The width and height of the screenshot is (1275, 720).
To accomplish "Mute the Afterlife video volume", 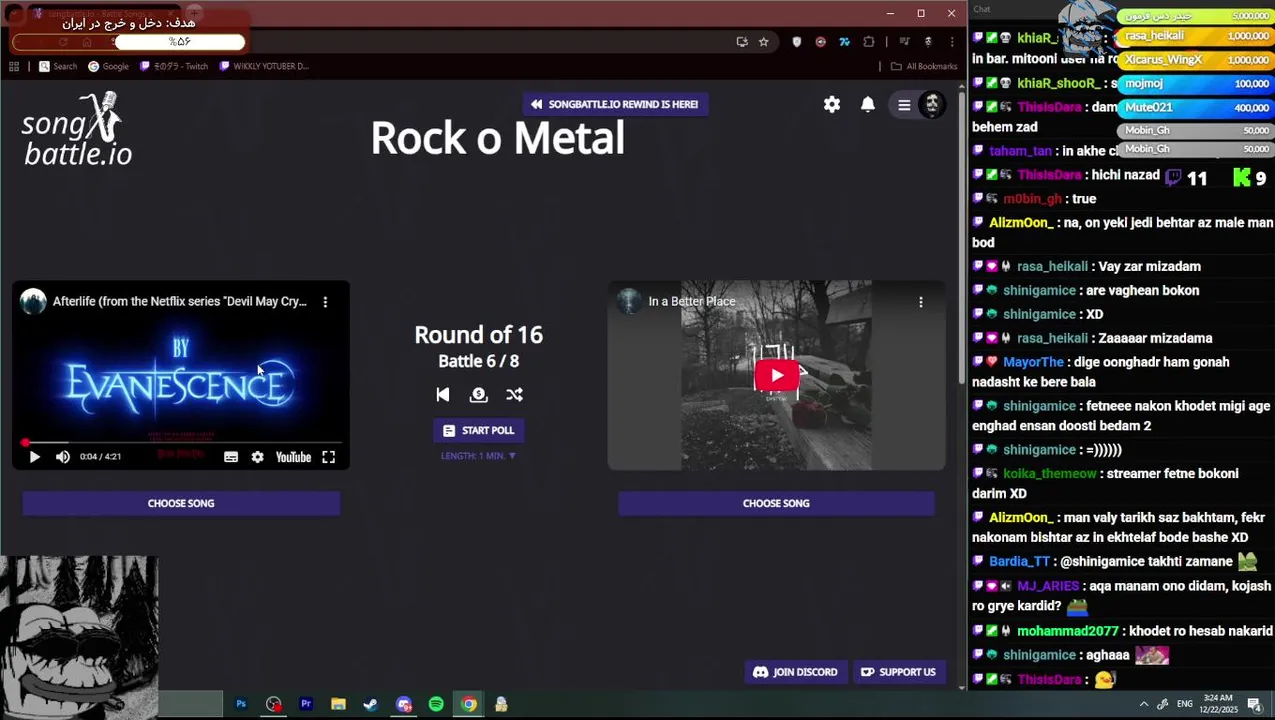I will (x=63, y=457).
